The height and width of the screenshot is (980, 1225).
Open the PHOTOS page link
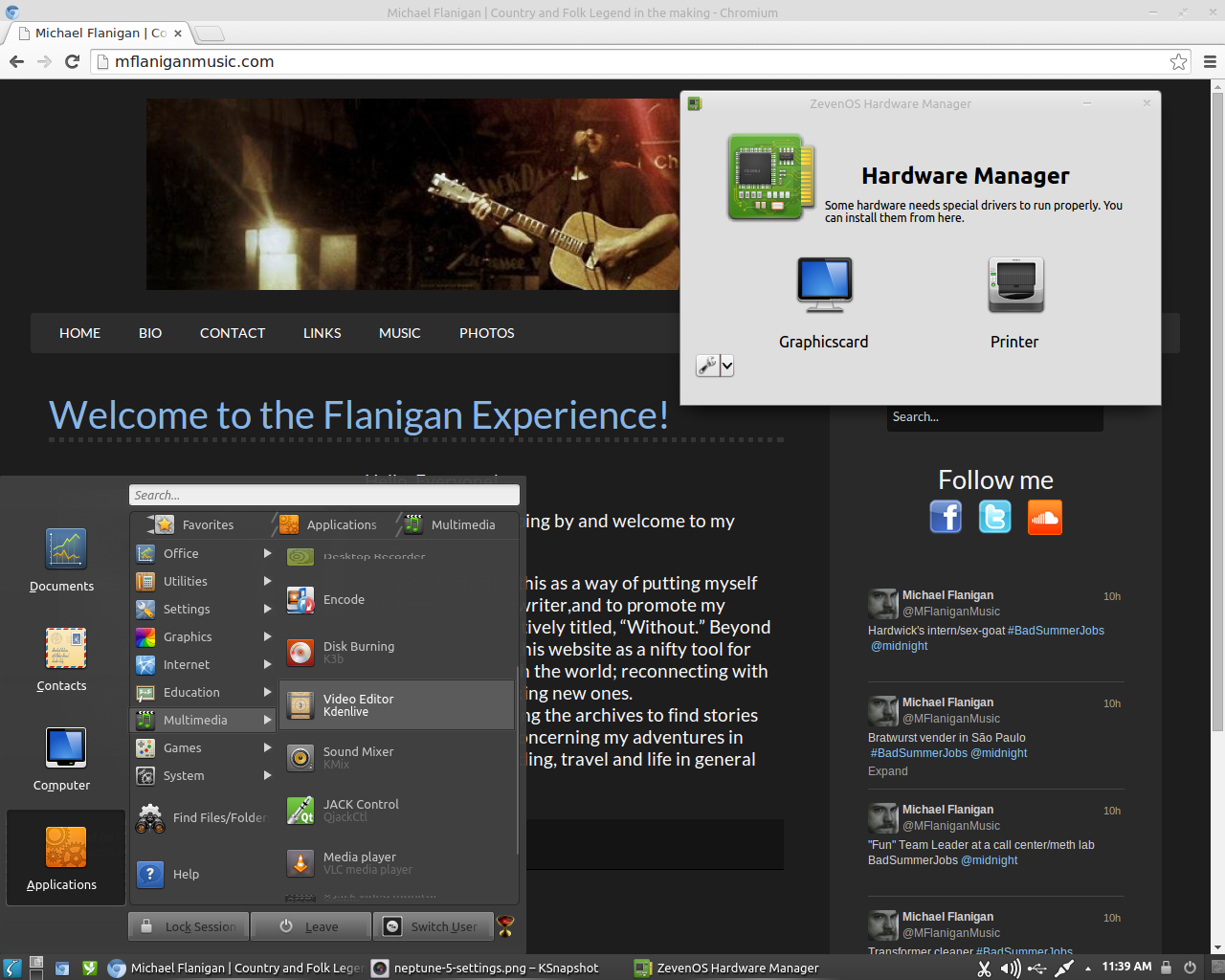[x=486, y=333]
